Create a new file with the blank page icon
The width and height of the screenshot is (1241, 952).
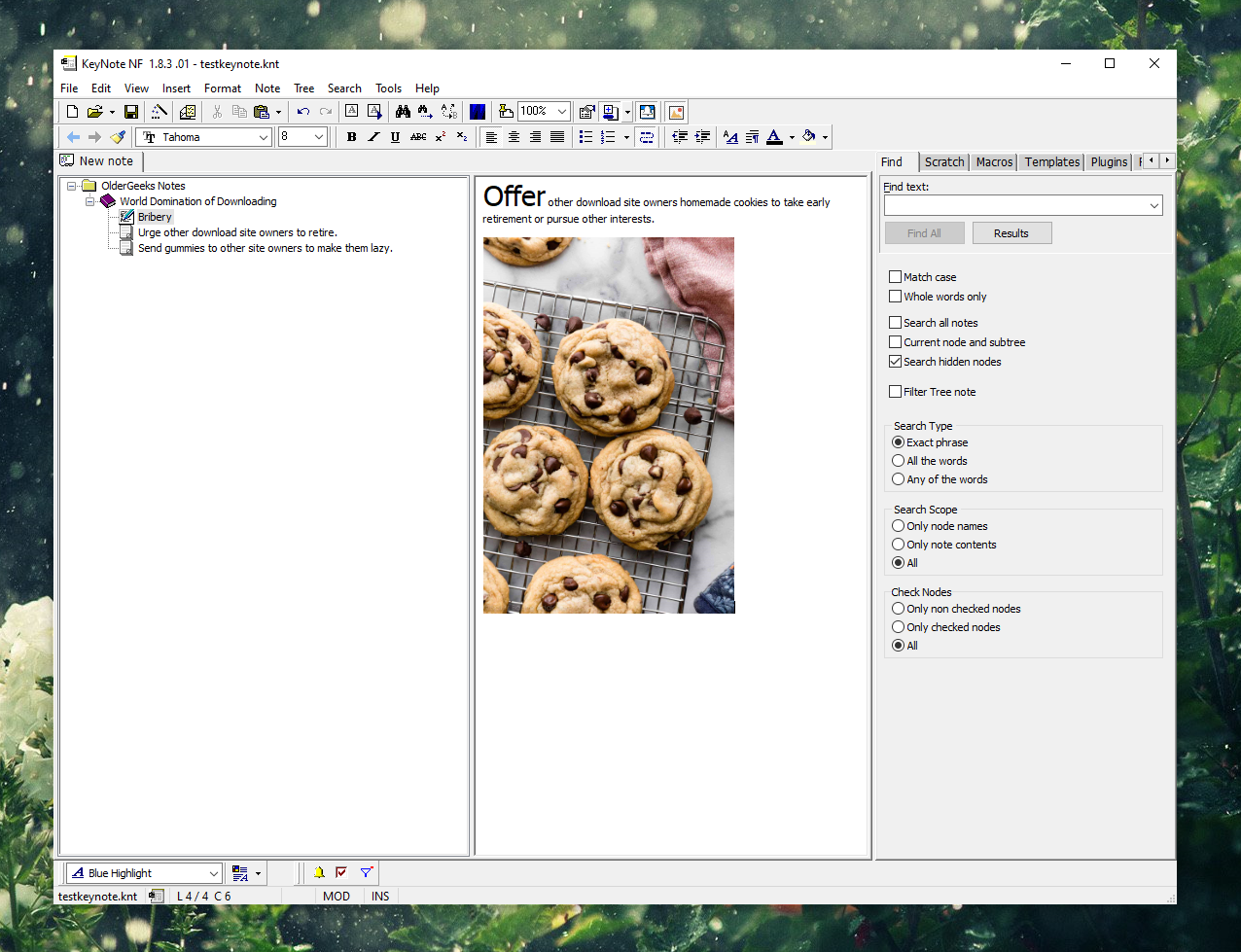coord(72,112)
